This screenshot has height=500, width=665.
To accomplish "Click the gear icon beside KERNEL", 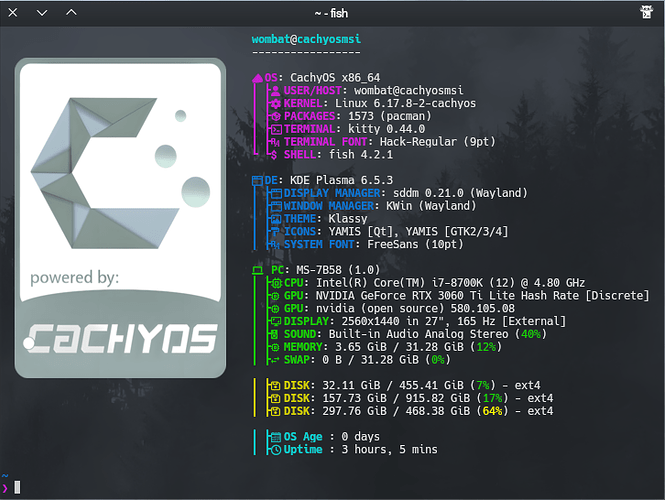I will [x=276, y=103].
